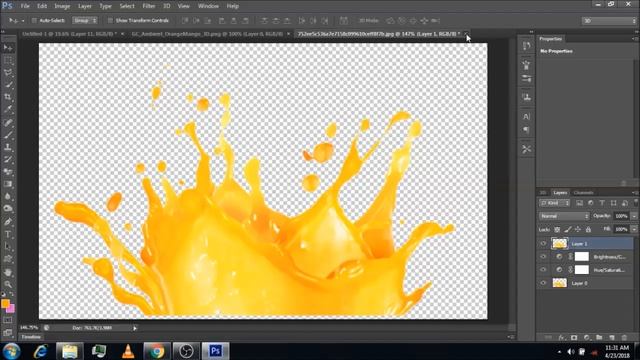
Task: Switch to the Untitled-1 document tab
Action: click(69, 34)
